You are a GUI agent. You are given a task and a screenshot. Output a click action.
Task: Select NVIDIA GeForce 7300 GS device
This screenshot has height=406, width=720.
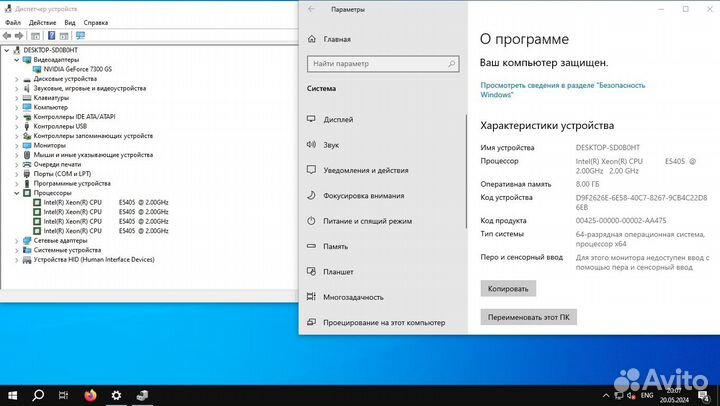77,69
